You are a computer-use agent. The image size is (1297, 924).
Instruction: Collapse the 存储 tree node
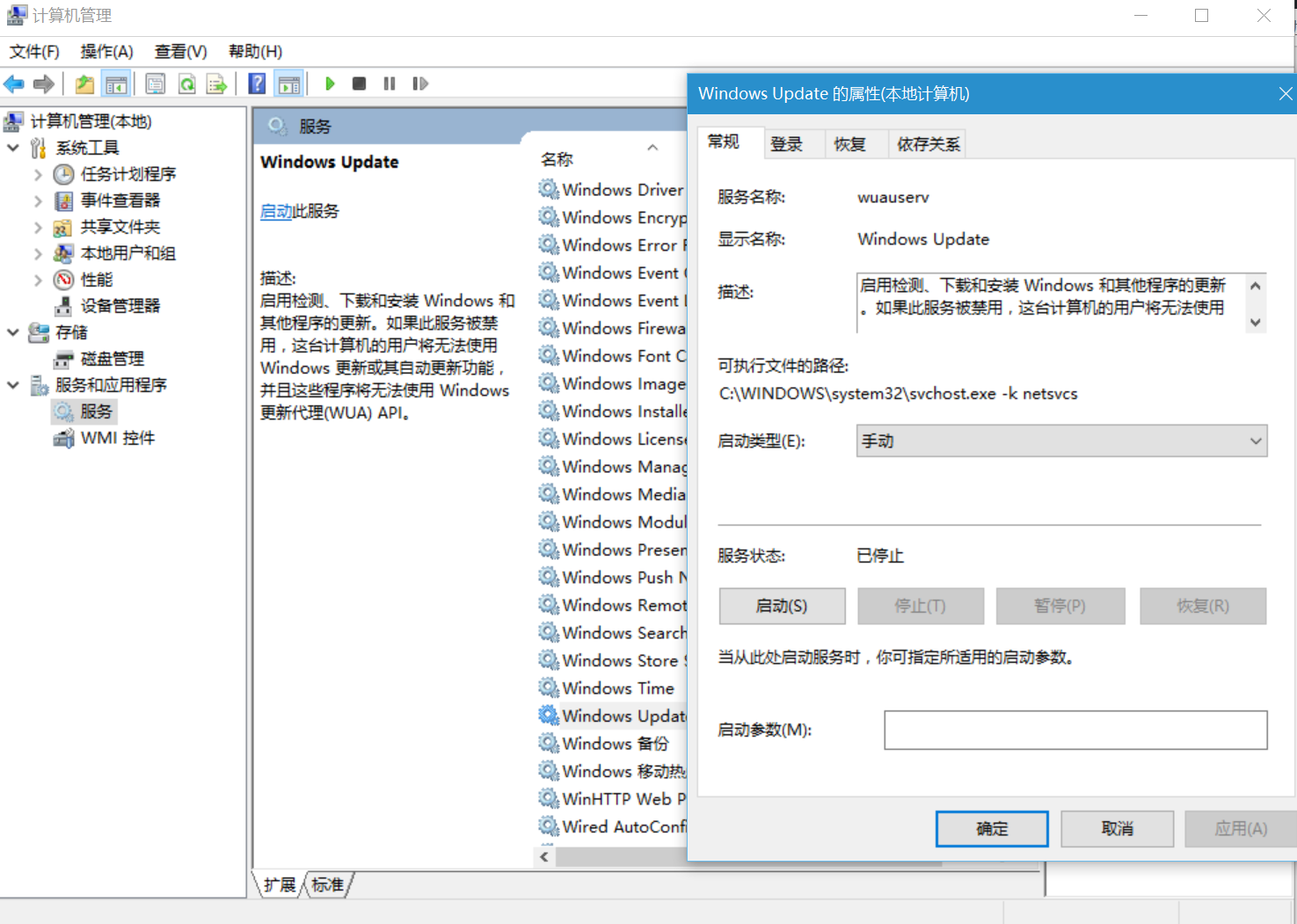[13, 332]
